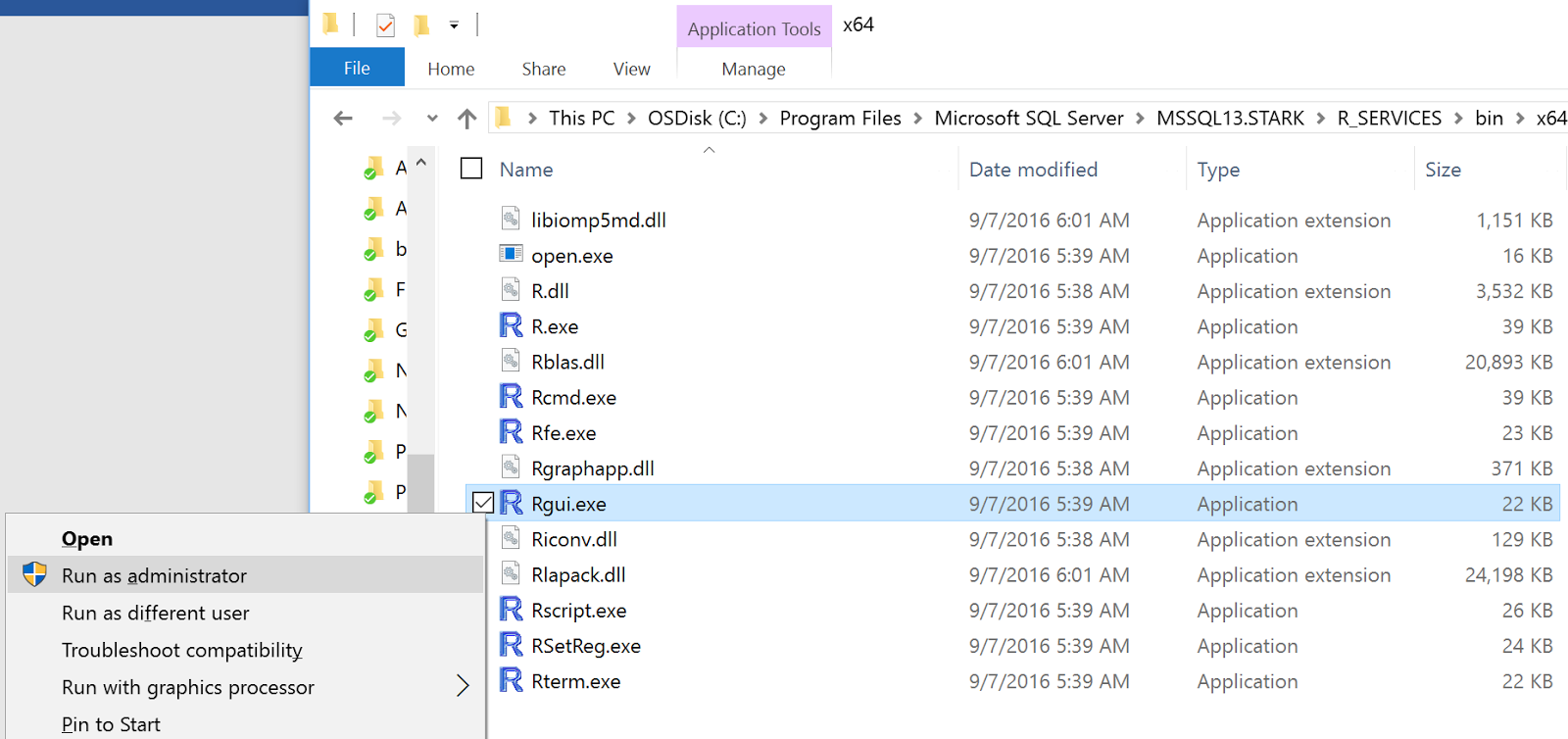This screenshot has height=739, width=1568.
Task: Click the Properties checkmark quick access icon
Action: pyautogui.click(x=385, y=25)
